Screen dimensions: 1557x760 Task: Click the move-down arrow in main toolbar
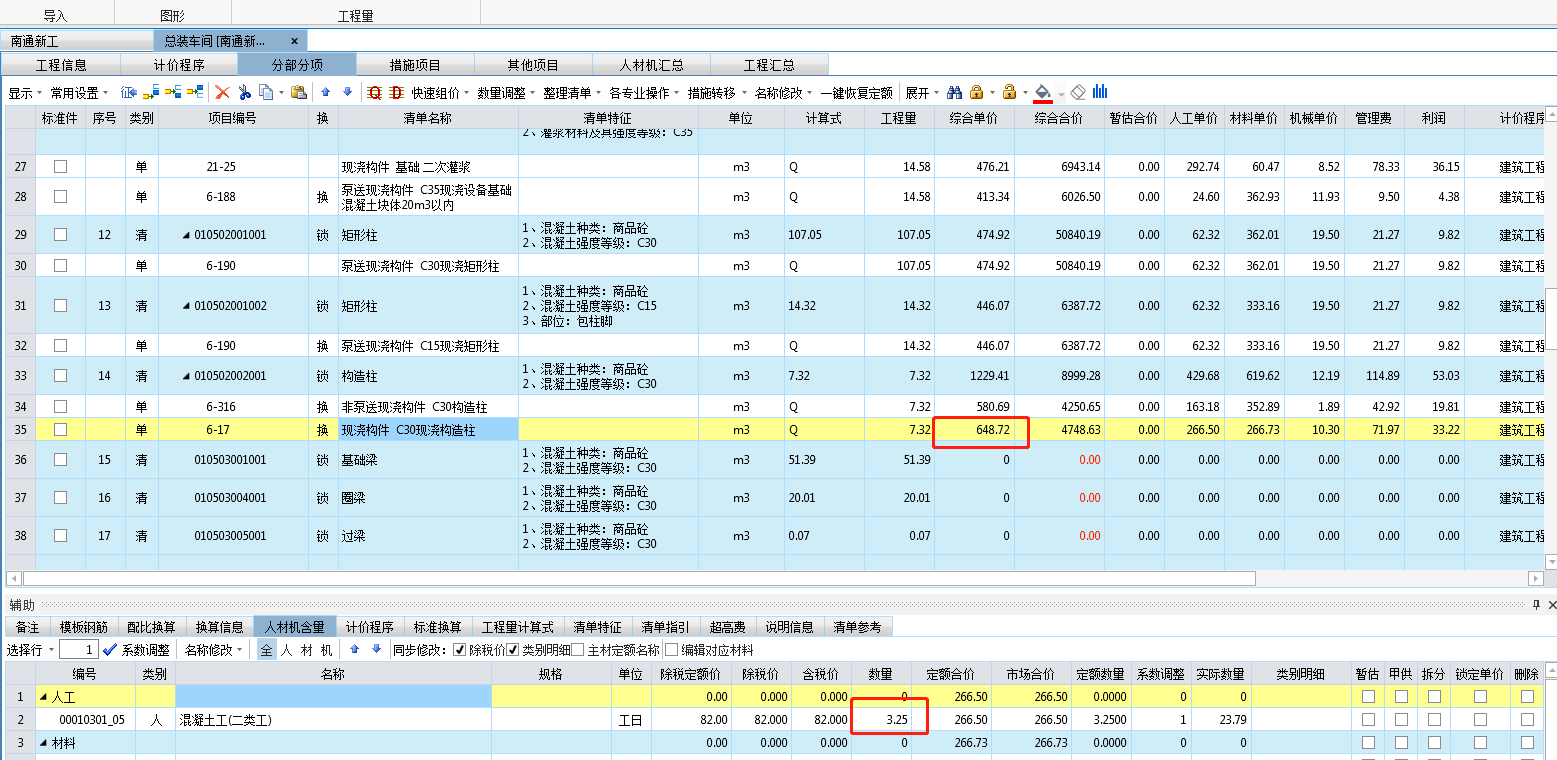(x=347, y=92)
